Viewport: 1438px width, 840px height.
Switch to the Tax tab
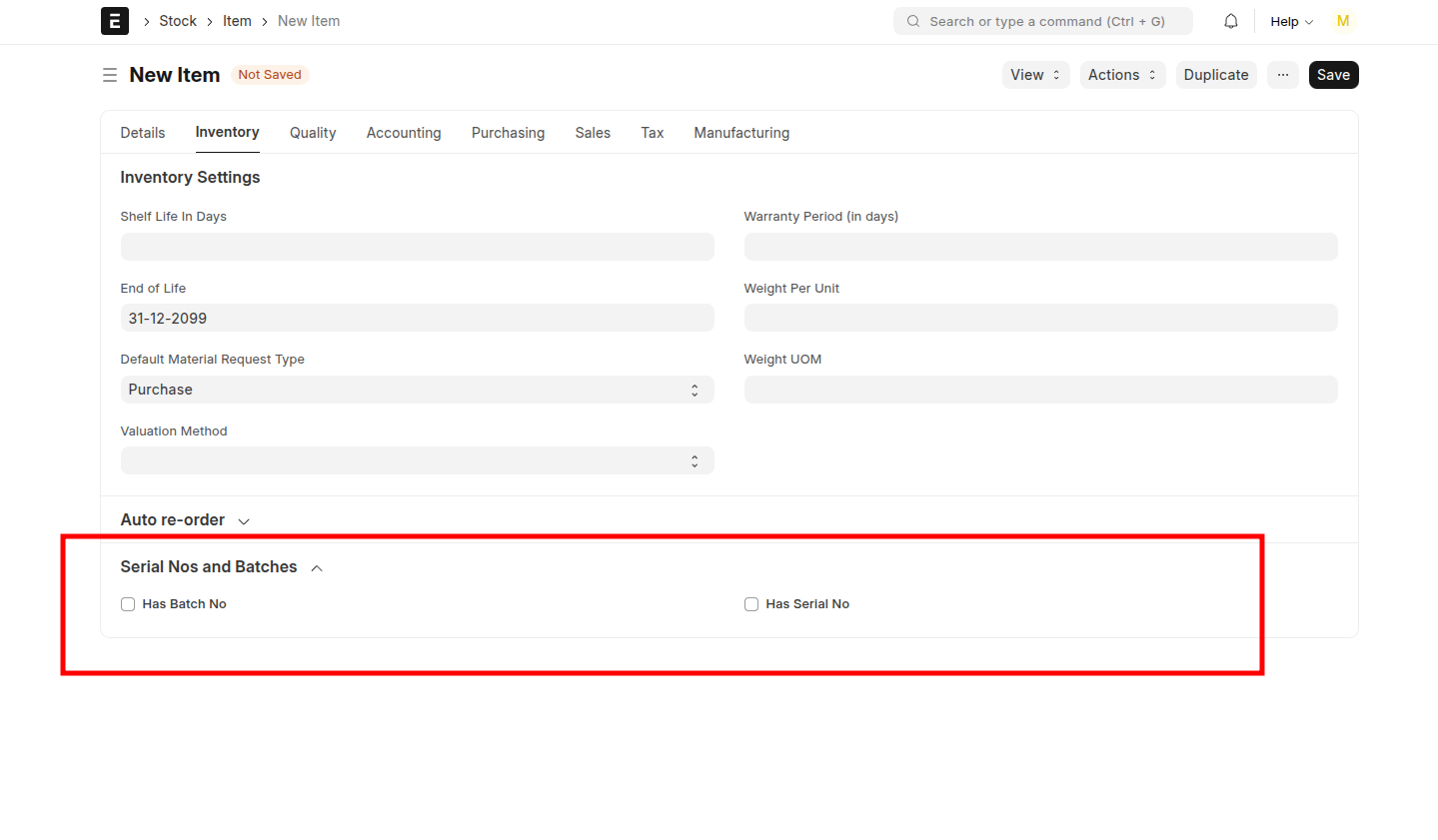[653, 133]
